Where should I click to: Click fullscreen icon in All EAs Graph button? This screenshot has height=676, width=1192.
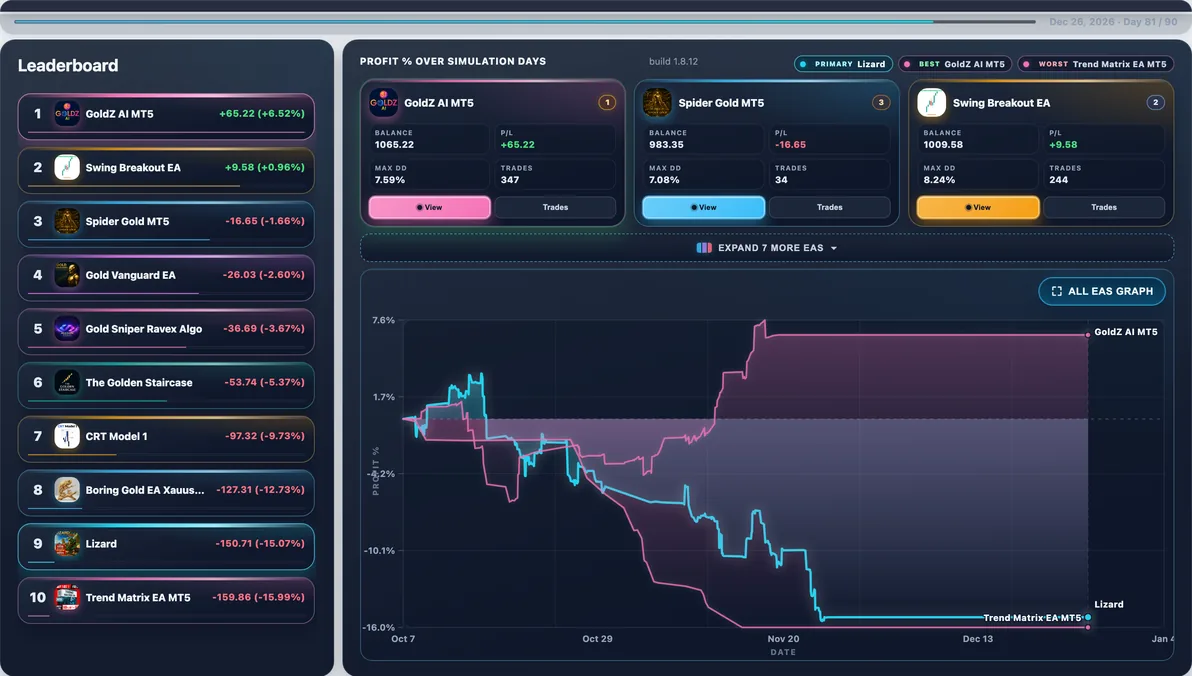tap(1057, 291)
